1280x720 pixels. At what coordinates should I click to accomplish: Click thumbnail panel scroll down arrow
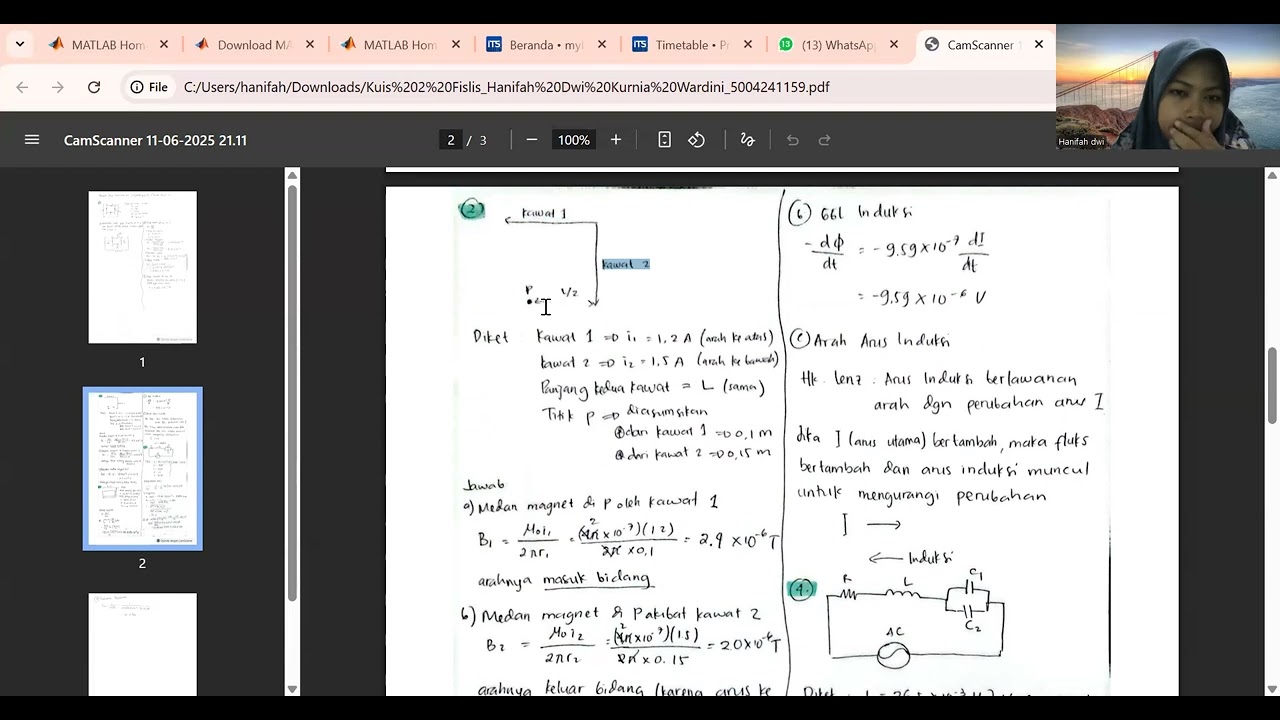(x=292, y=689)
